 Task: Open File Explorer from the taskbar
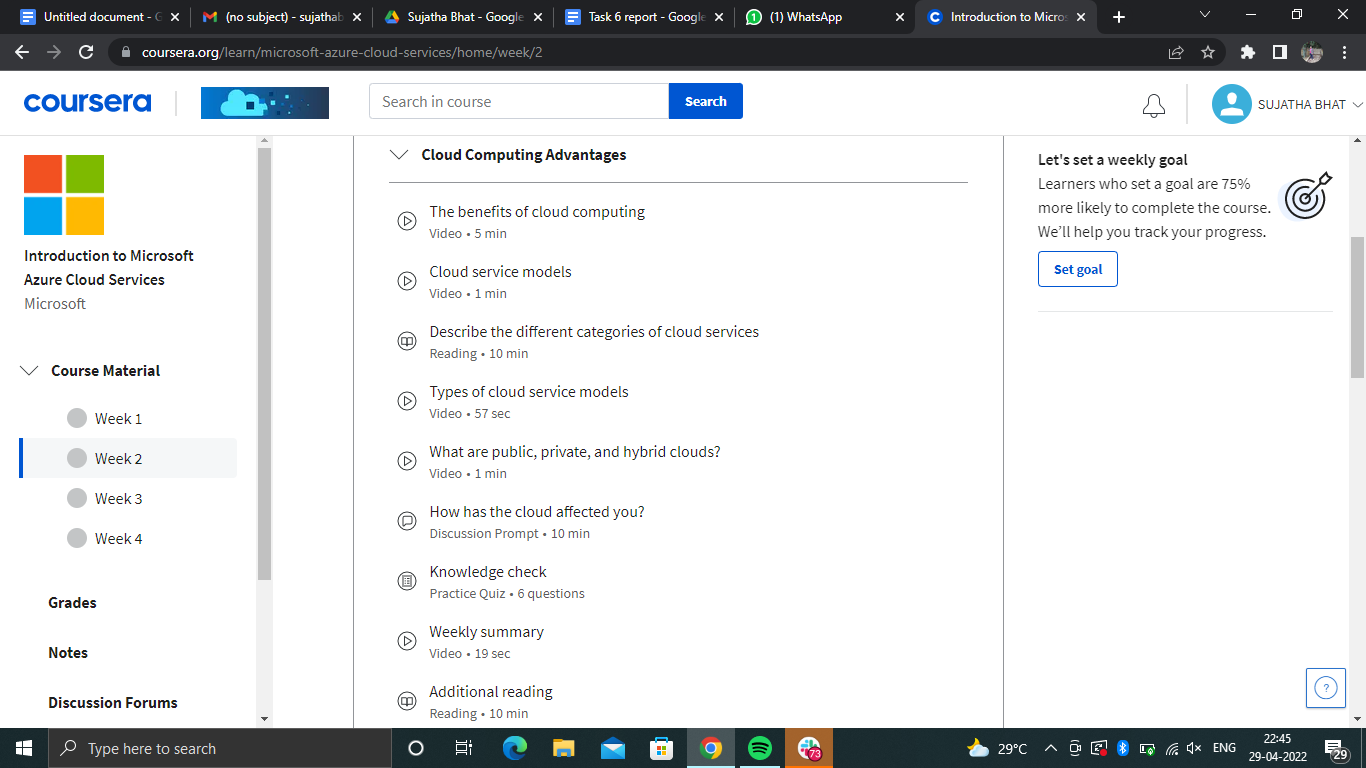[x=564, y=748]
